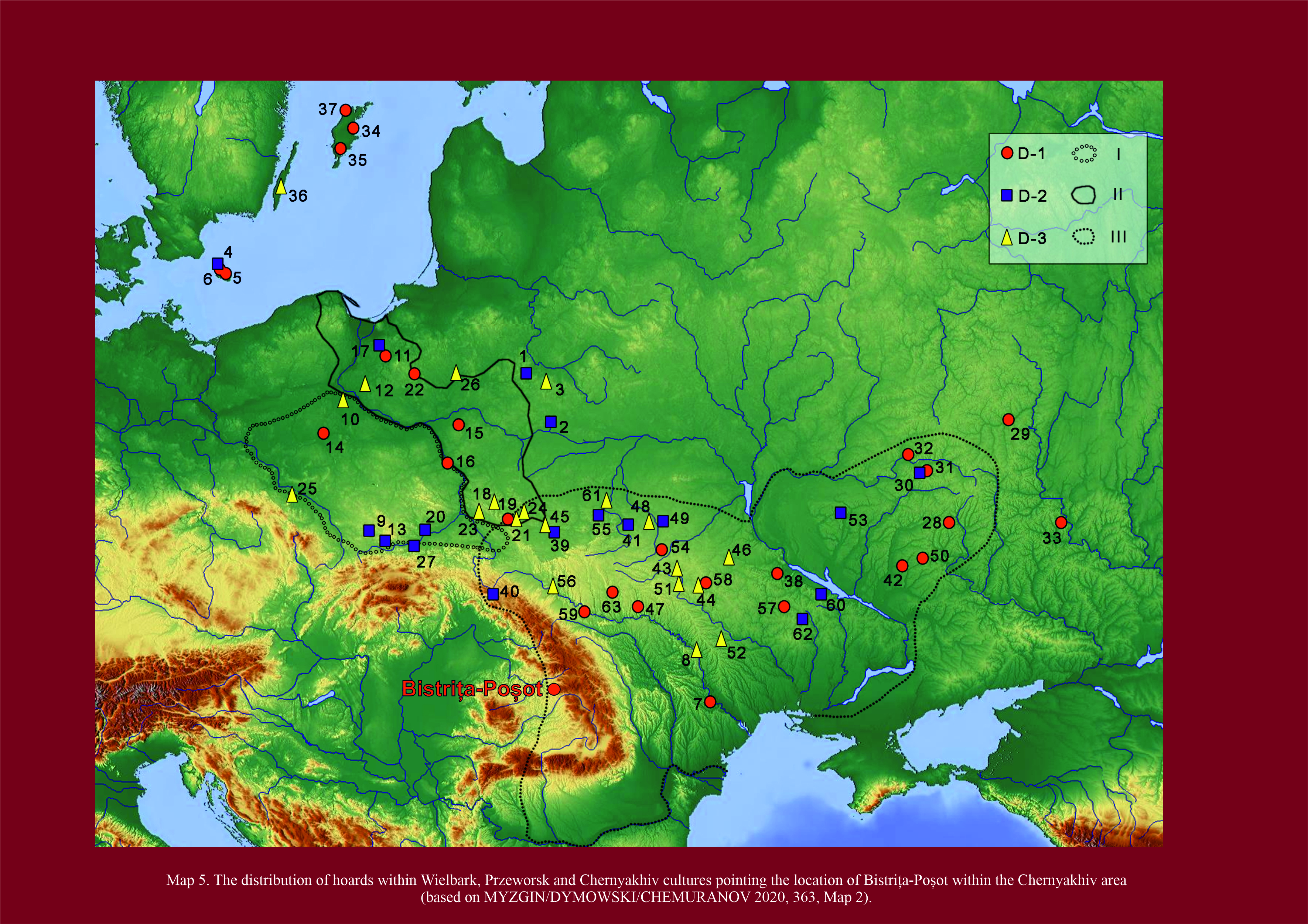Select the red circle marker numbered 29
The height and width of the screenshot is (924, 1308).
click(x=1008, y=419)
